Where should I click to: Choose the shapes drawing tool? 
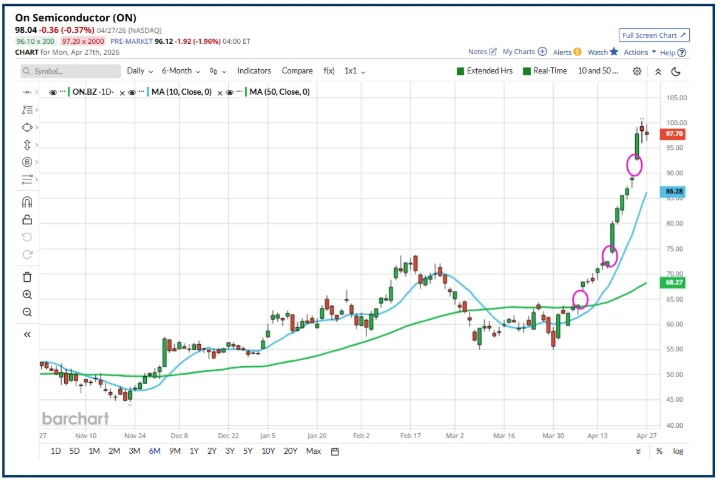(27, 127)
